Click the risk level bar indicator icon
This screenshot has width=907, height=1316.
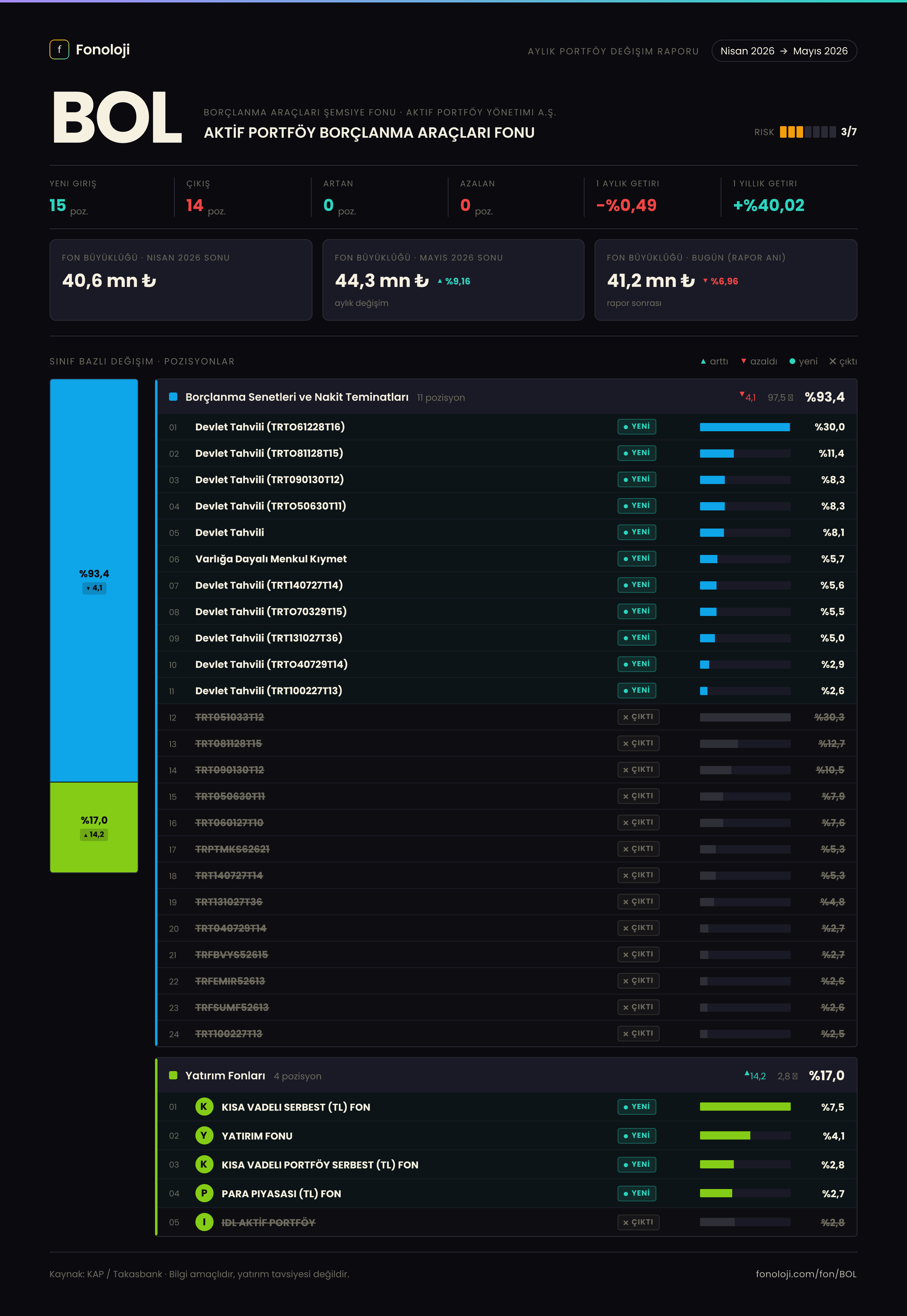(x=808, y=132)
